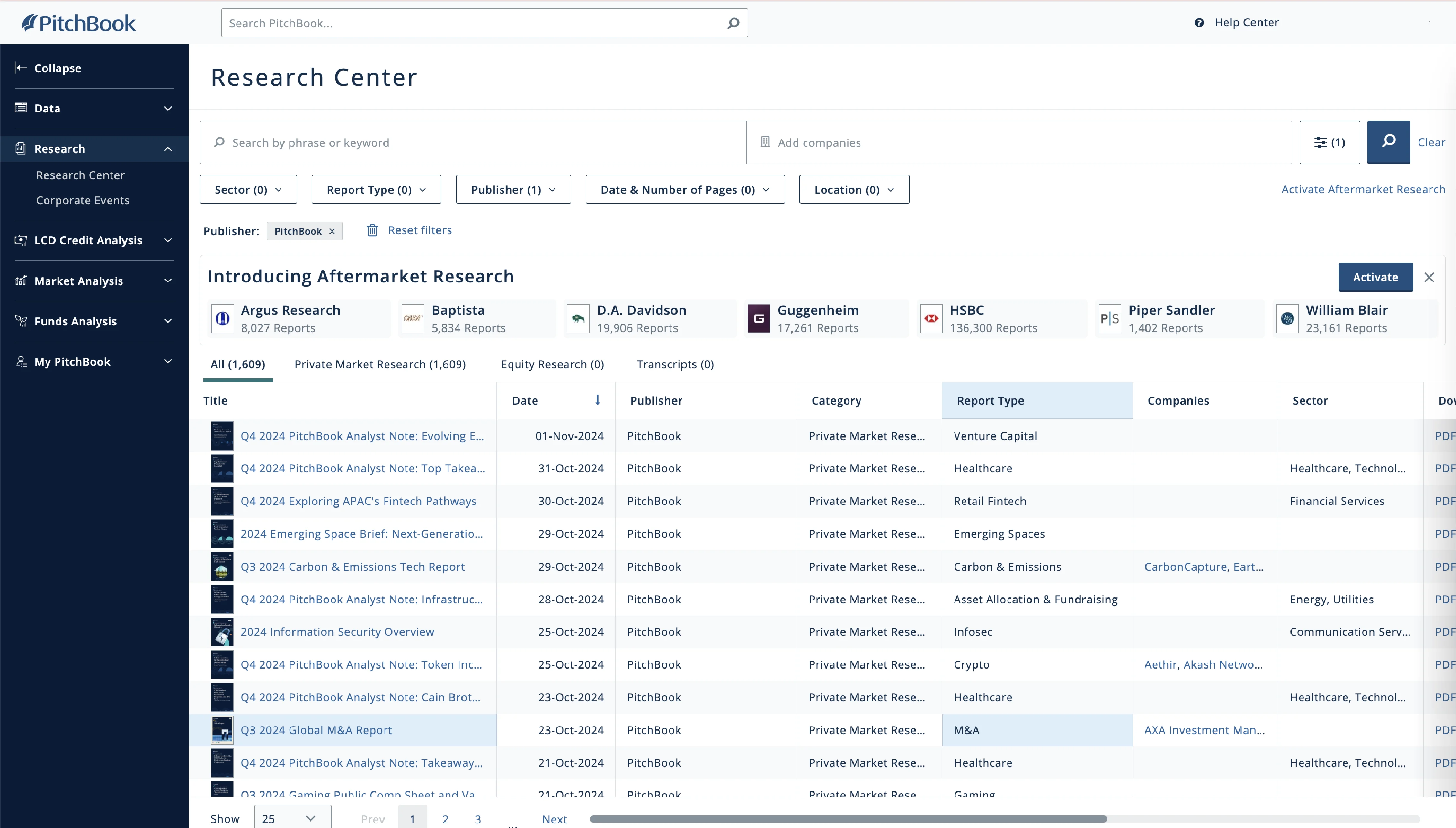1456x828 pixels.
Task: Open Date & Number of Pages dropdown
Action: point(684,189)
